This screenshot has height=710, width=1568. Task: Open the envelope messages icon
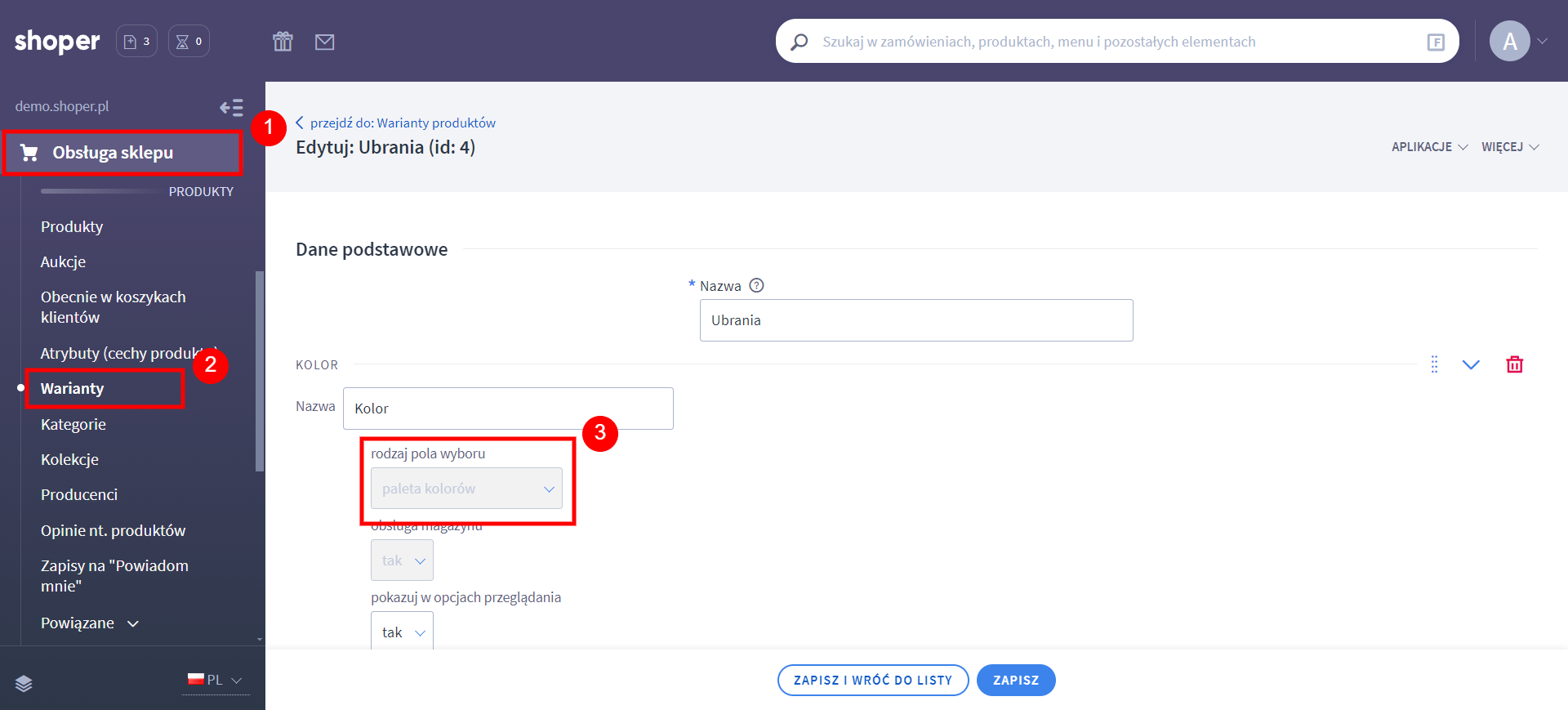(x=324, y=42)
